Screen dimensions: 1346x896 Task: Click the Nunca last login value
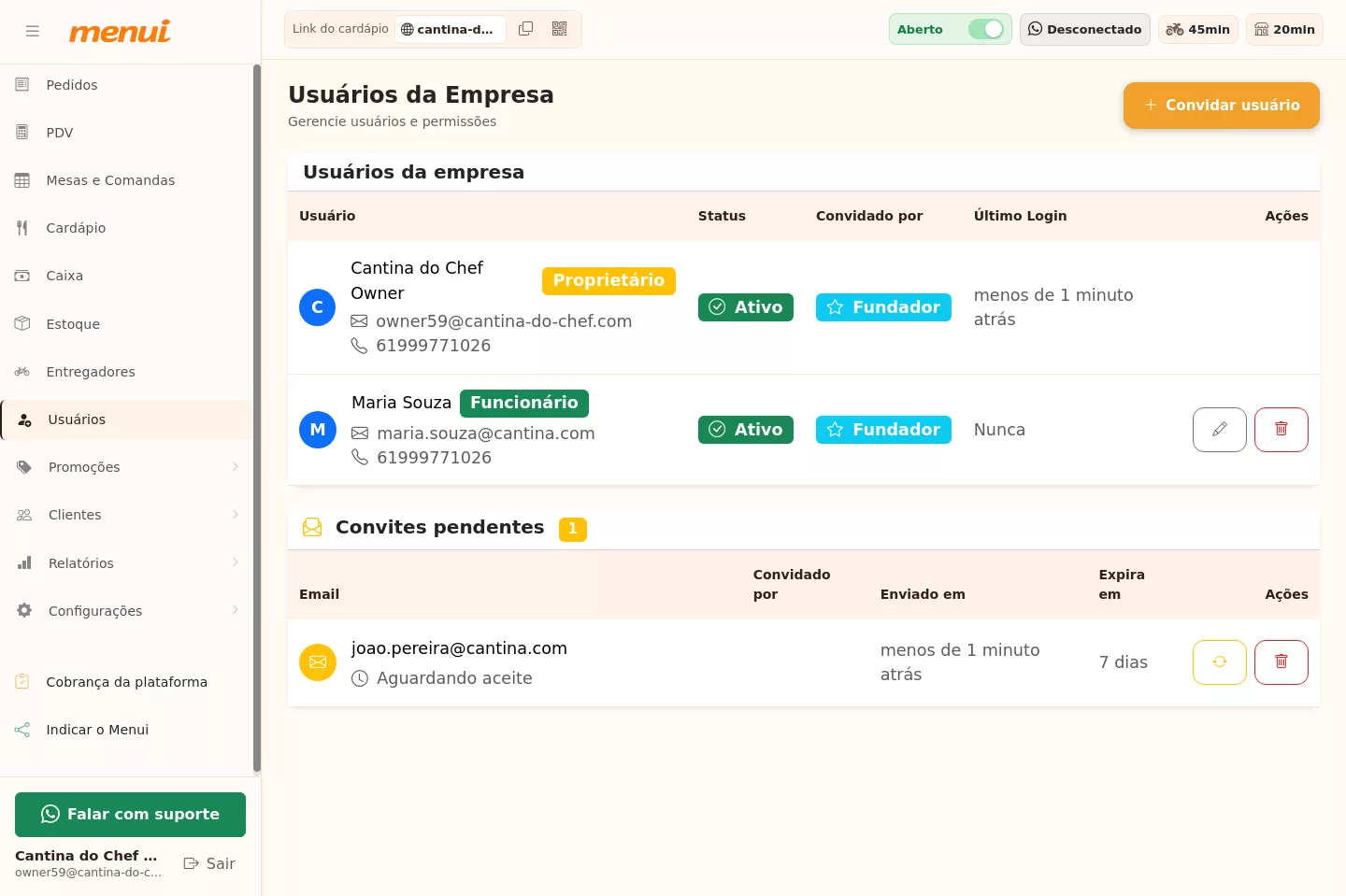tap(999, 430)
